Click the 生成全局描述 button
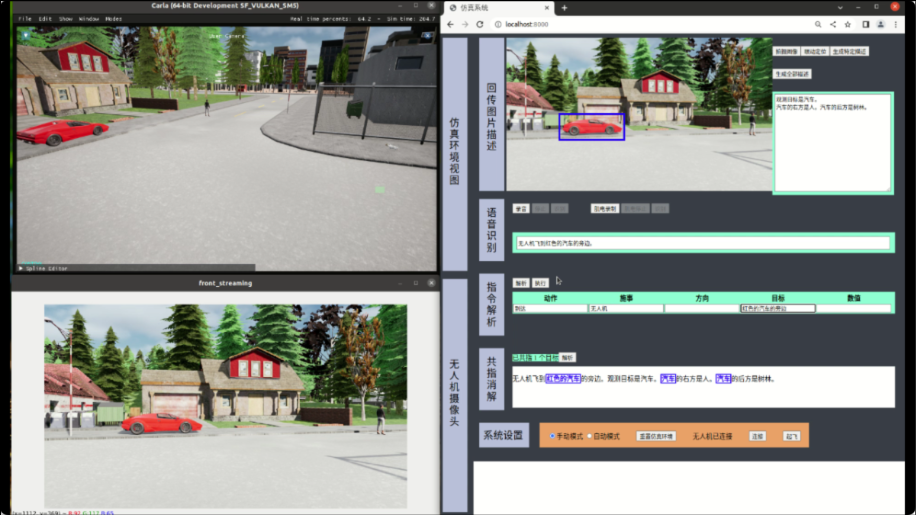The width and height of the screenshot is (916, 515). coord(792,74)
